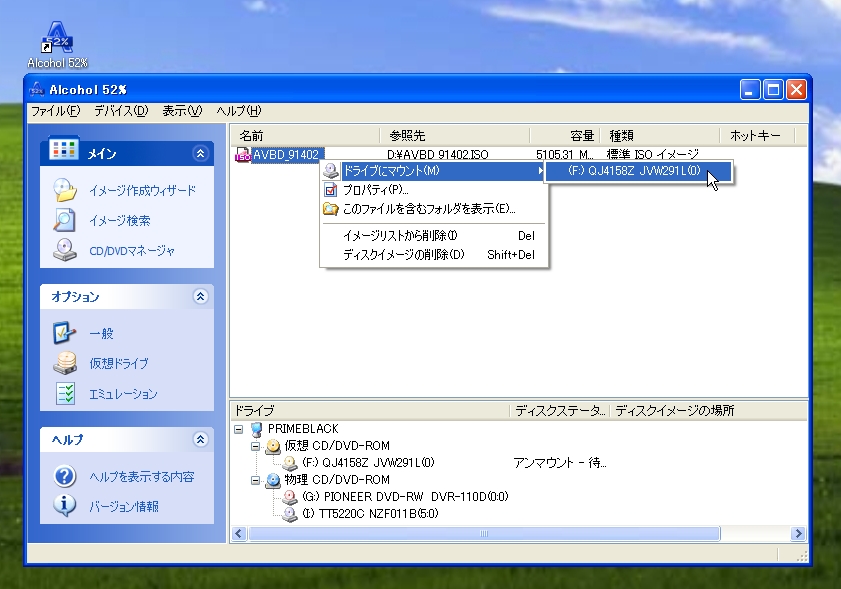Open the バージョン情報 link

click(124, 506)
